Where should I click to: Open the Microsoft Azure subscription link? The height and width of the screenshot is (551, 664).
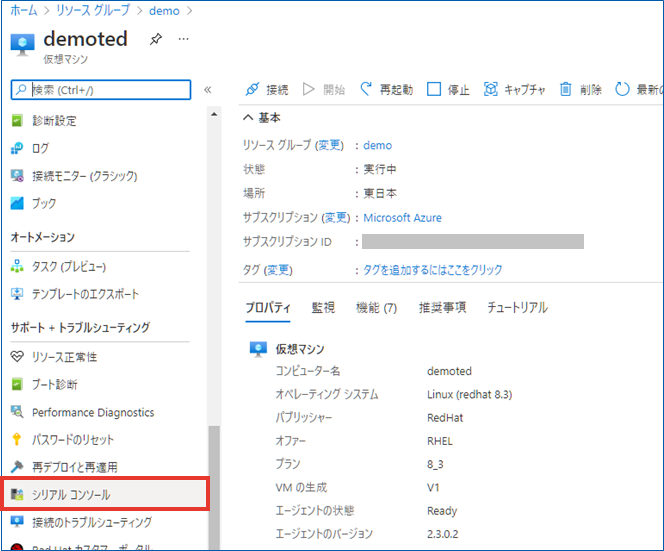[402, 218]
